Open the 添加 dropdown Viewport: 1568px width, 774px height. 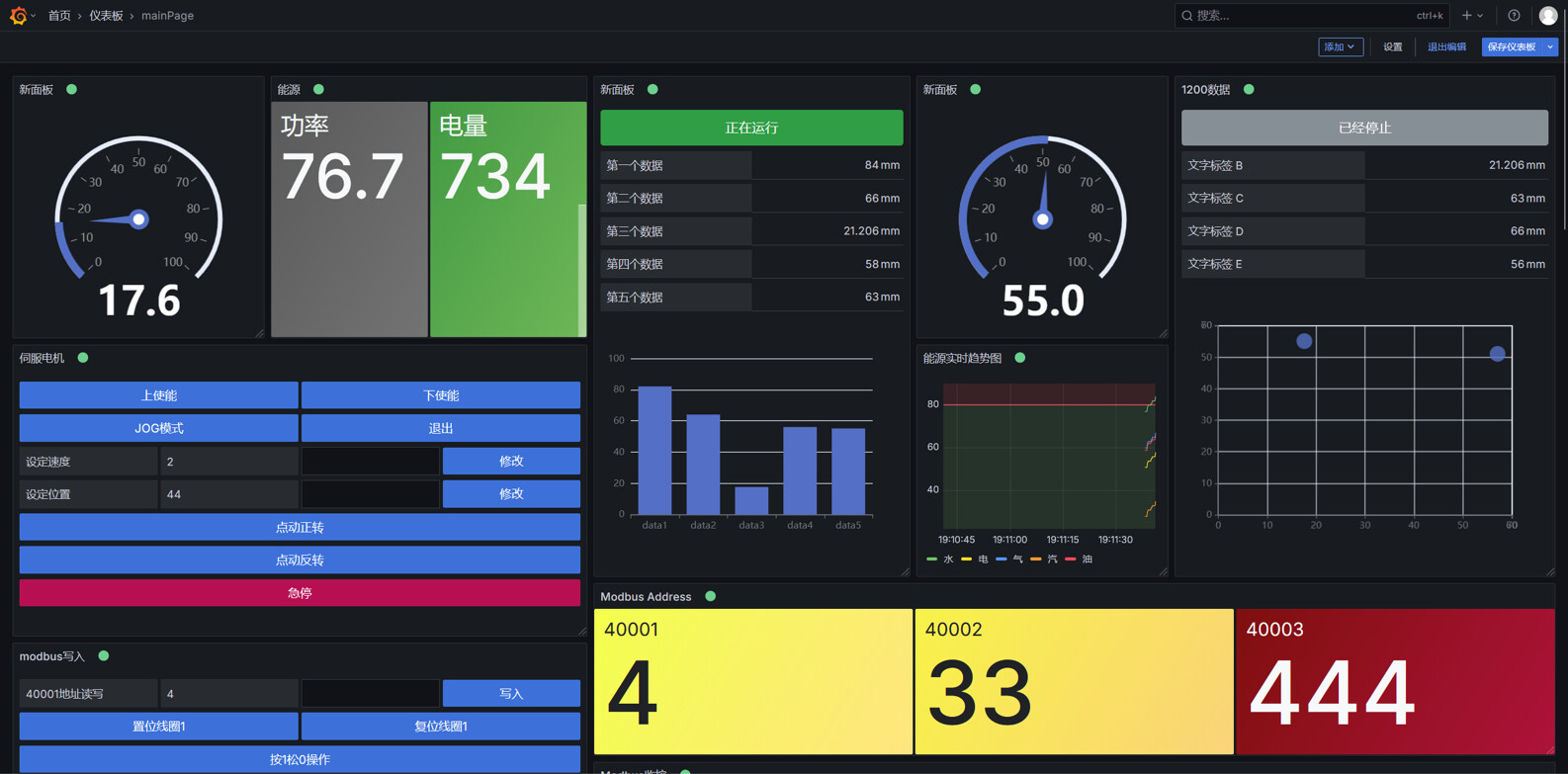coord(1340,47)
